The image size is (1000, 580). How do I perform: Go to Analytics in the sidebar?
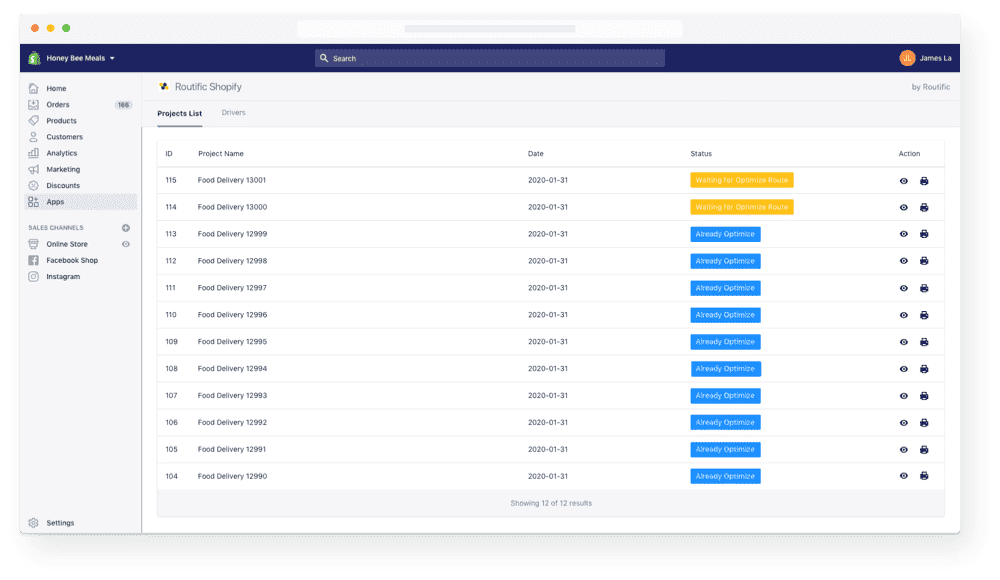[61, 153]
